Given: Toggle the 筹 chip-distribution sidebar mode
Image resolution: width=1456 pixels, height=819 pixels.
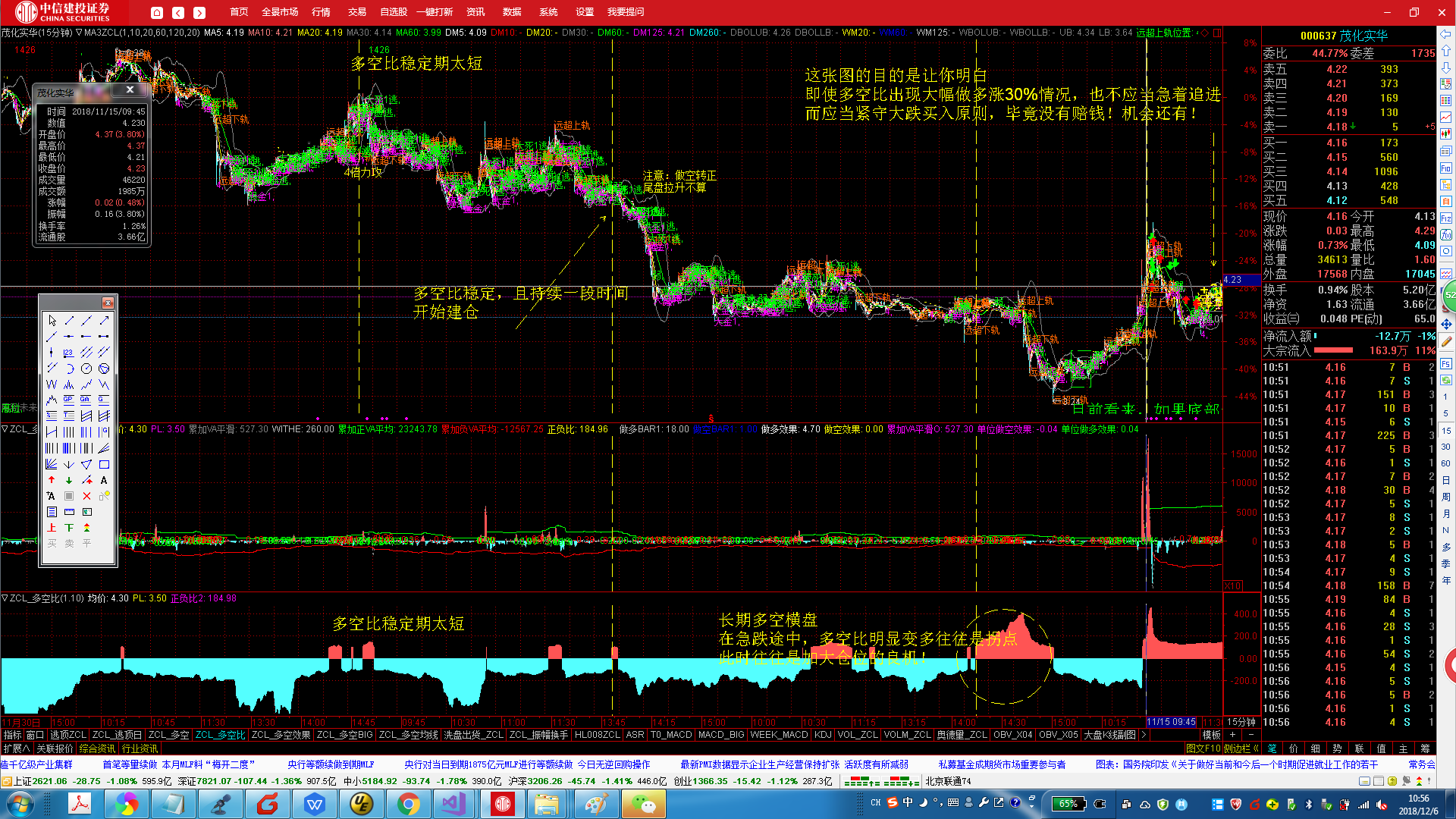Looking at the screenshot, I should point(1426,748).
